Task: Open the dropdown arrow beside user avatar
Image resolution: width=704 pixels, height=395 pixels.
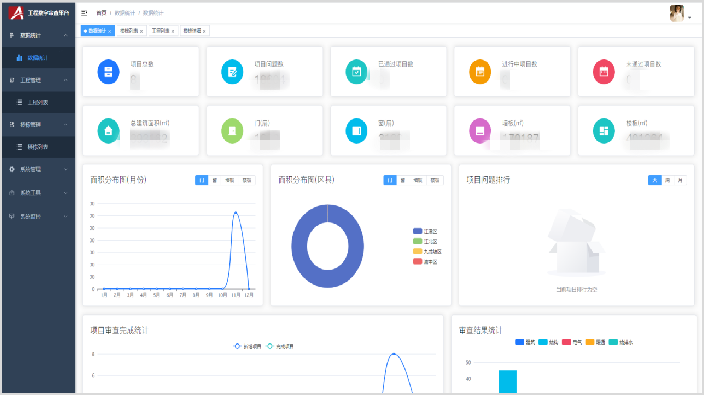Action: 690,17
